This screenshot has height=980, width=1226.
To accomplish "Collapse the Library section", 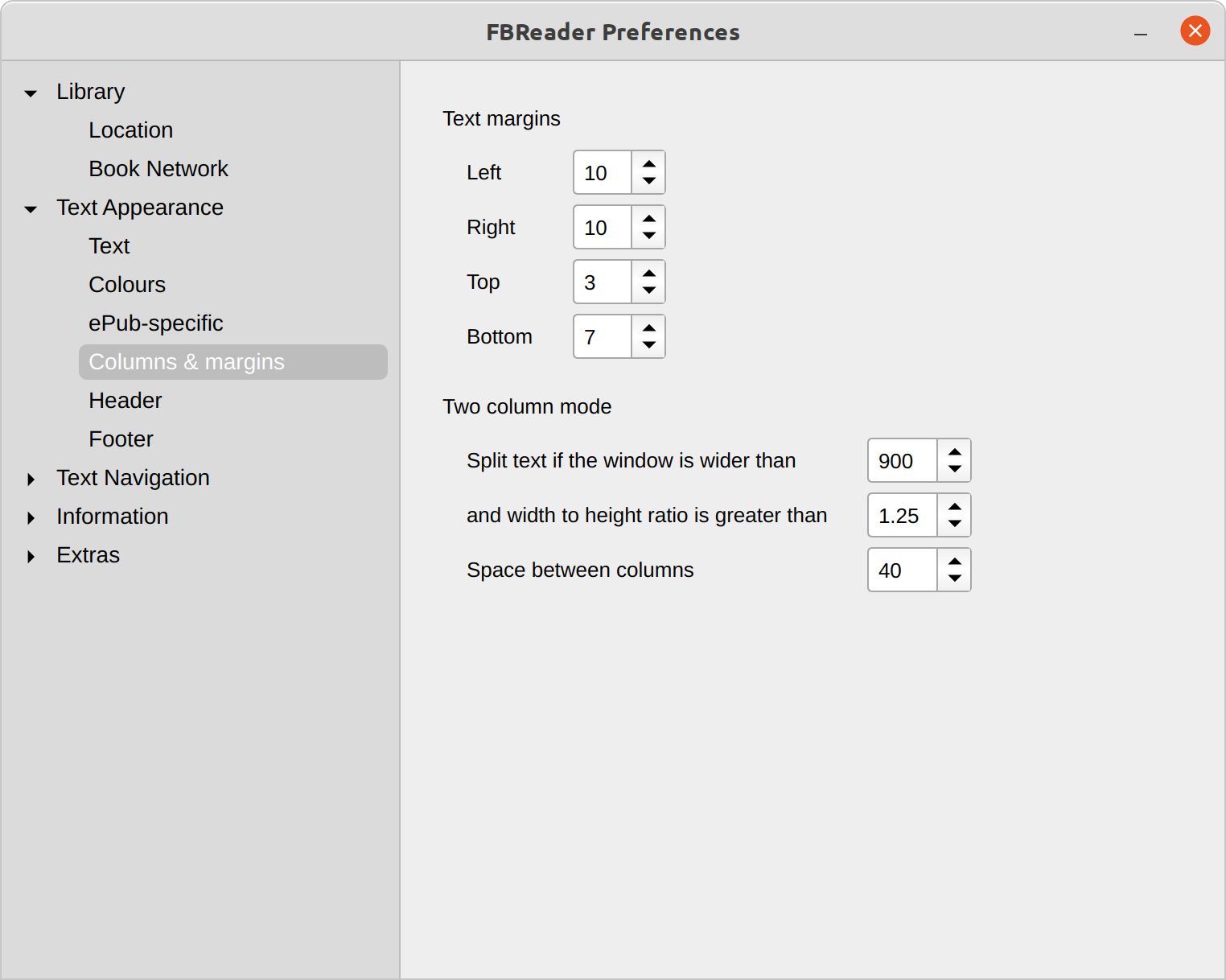I will (31, 93).
